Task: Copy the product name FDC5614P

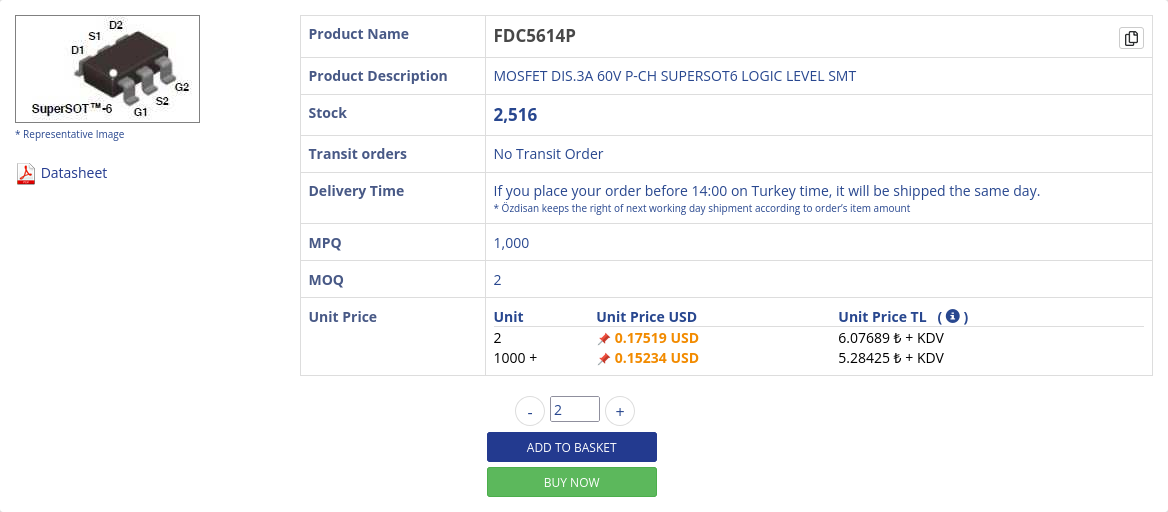Action: coord(1131,38)
